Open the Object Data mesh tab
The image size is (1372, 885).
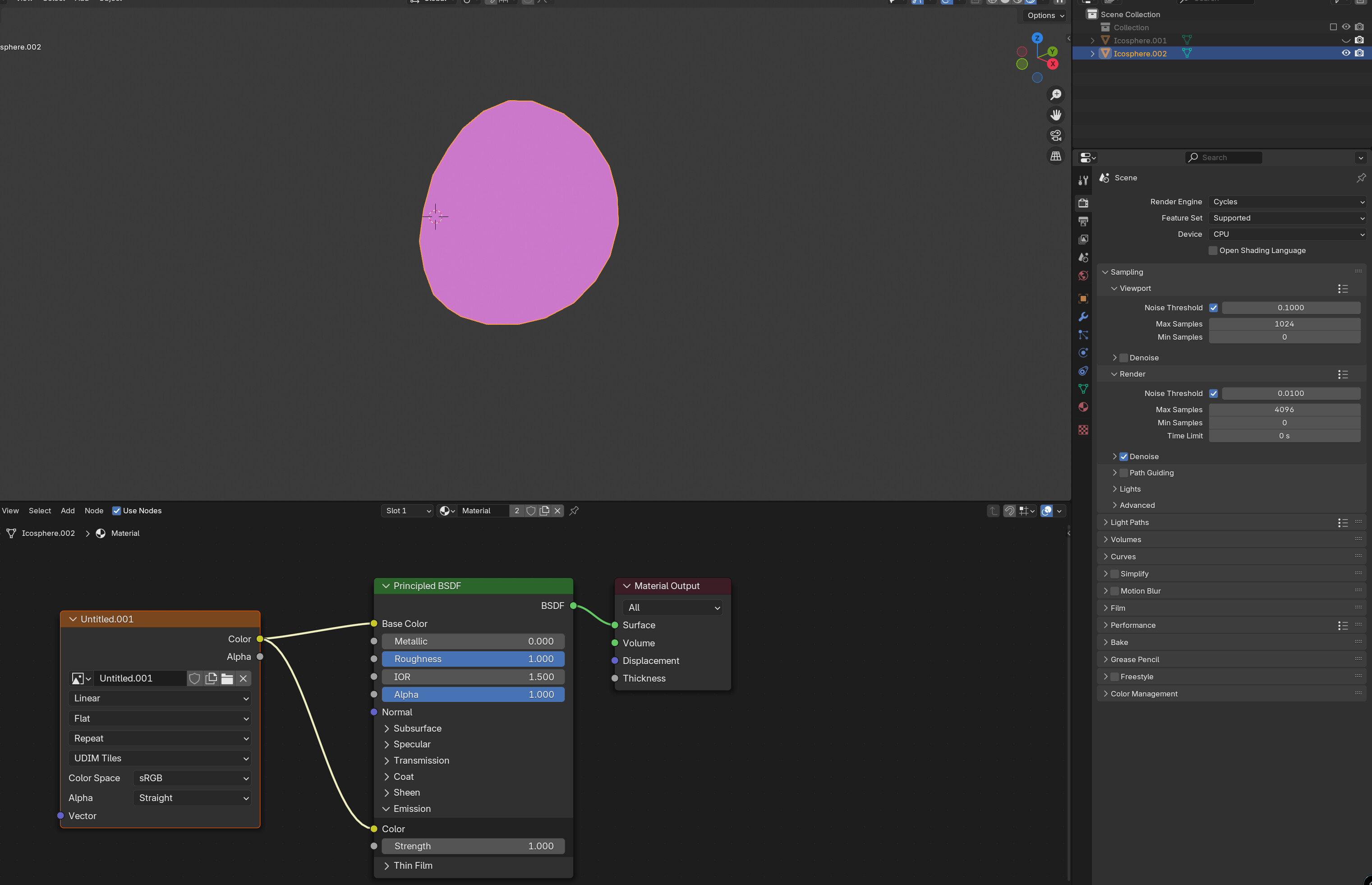click(x=1083, y=389)
